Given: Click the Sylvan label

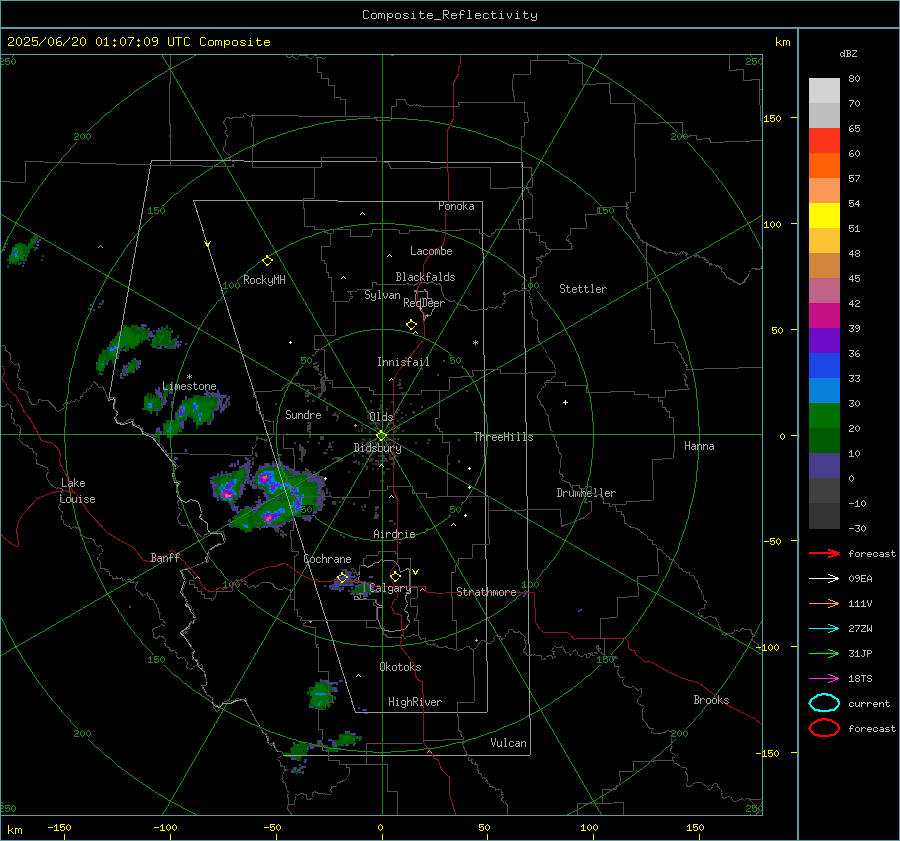Looking at the screenshot, I should point(382,295).
